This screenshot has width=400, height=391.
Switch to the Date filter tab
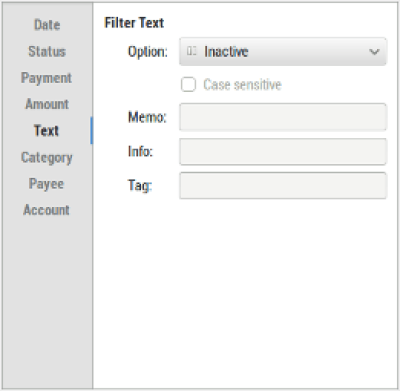coord(47,25)
